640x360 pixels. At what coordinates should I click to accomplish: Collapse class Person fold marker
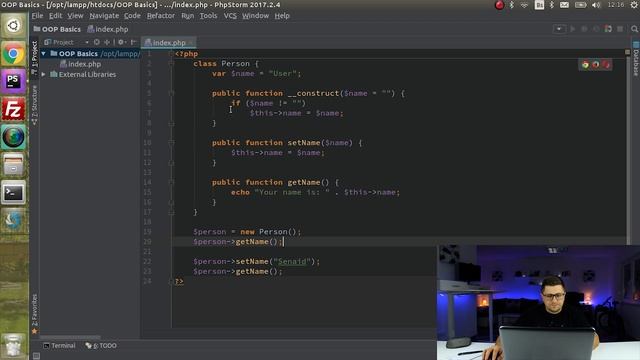[x=171, y=63]
